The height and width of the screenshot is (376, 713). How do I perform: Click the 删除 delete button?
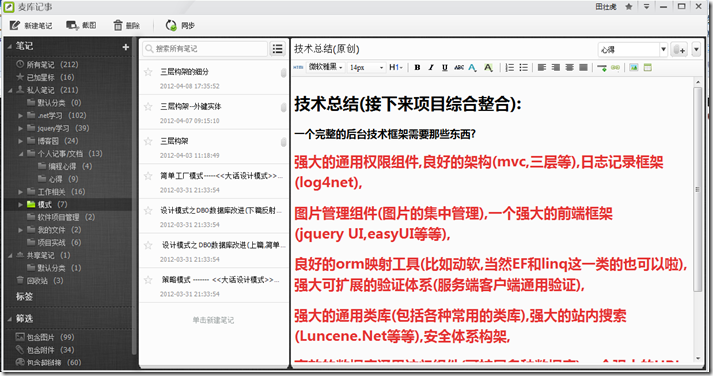[x=126, y=25]
